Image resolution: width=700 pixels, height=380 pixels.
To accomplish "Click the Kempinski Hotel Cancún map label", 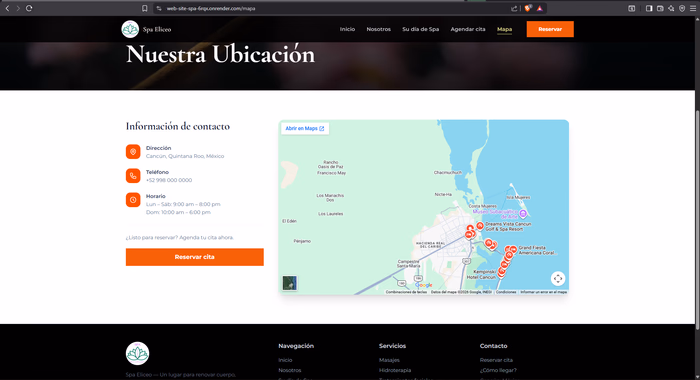I will coord(481,275).
